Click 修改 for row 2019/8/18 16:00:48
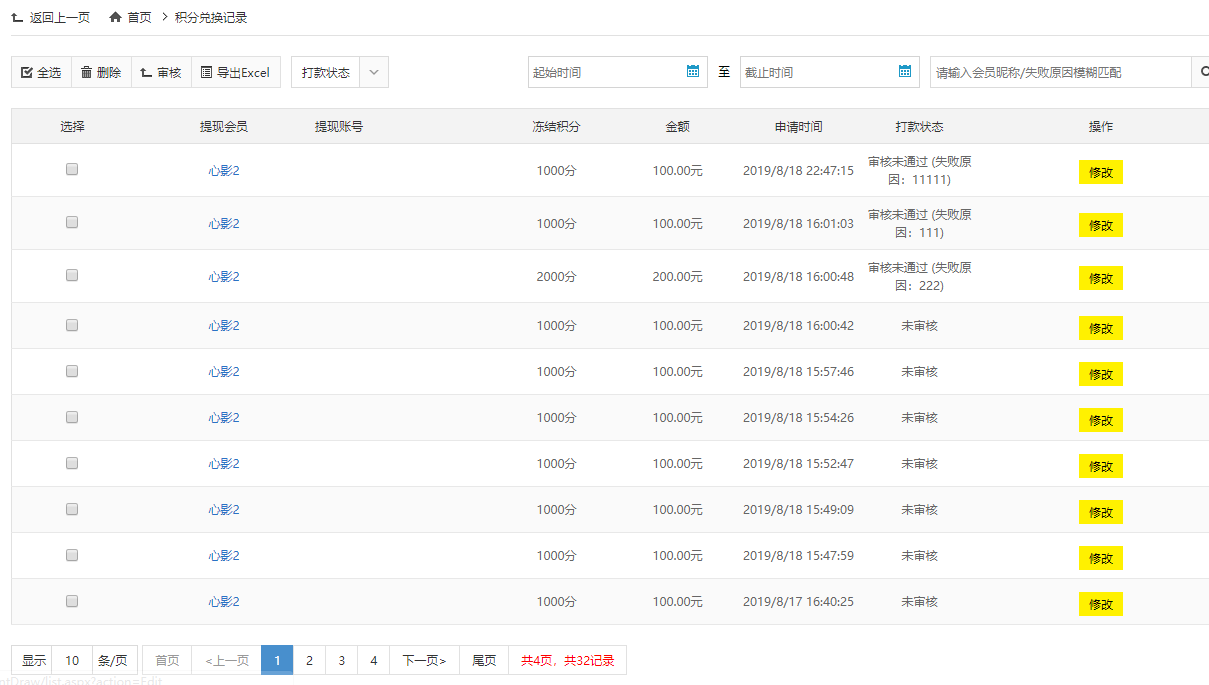The image size is (1209, 685). tap(1101, 278)
